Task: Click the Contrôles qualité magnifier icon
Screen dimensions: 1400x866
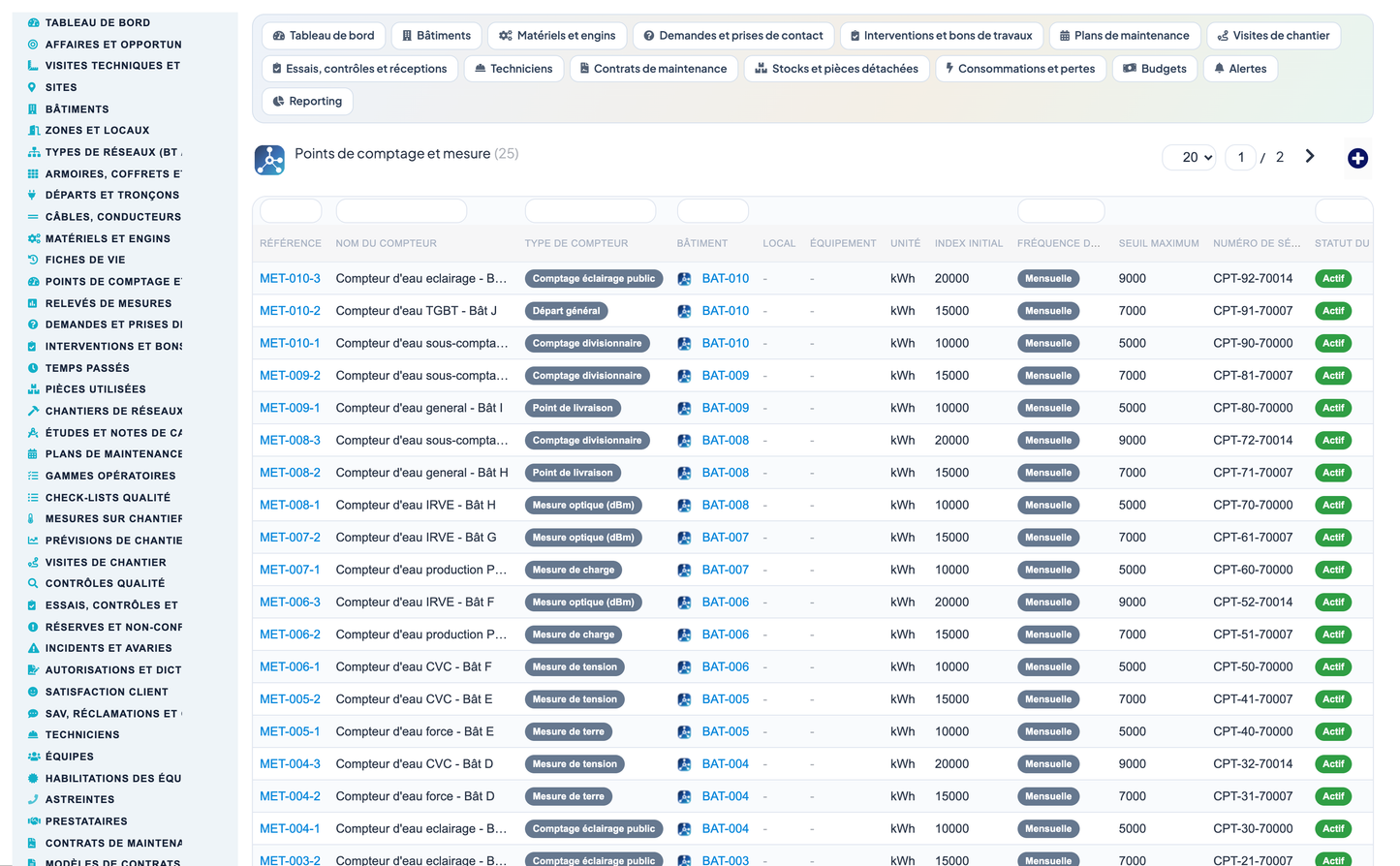Action: (33, 583)
